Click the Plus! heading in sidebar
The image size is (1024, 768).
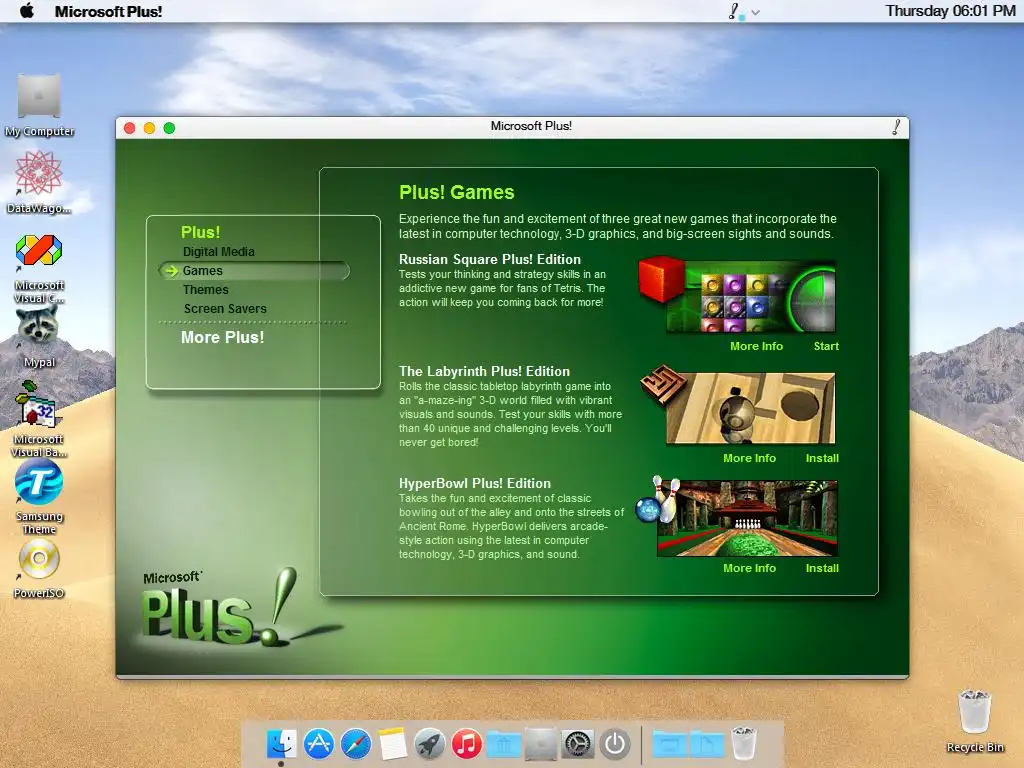[x=200, y=232]
